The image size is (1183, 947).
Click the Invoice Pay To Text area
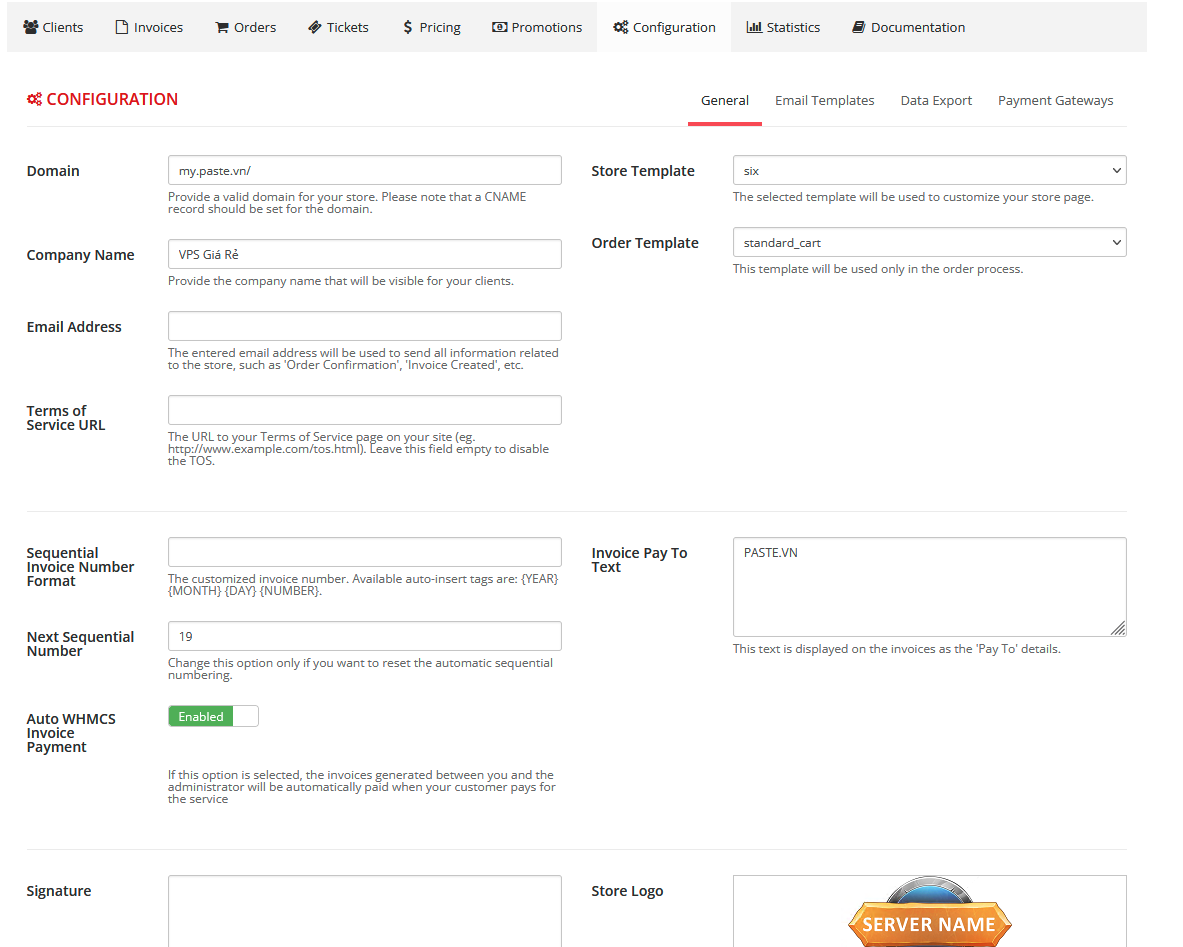pyautogui.click(x=929, y=587)
